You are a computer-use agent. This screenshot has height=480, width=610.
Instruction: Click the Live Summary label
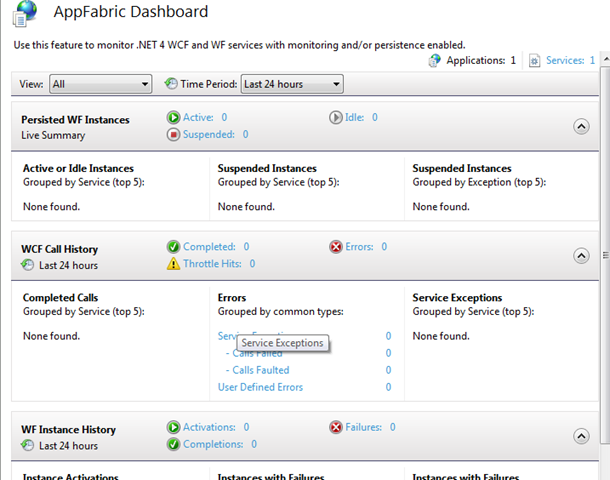click(53, 135)
